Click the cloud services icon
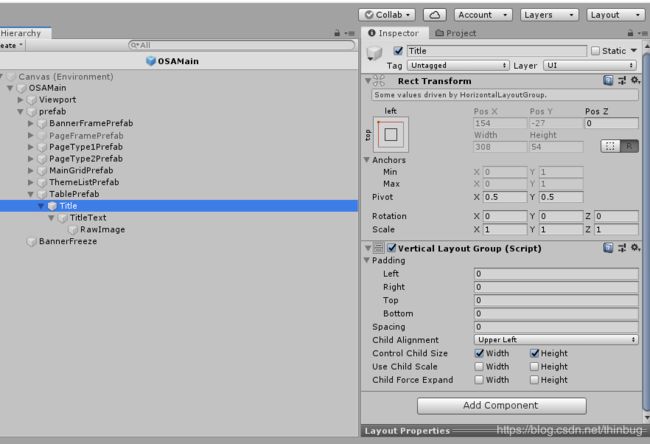This screenshot has height=444, width=650. (435, 15)
